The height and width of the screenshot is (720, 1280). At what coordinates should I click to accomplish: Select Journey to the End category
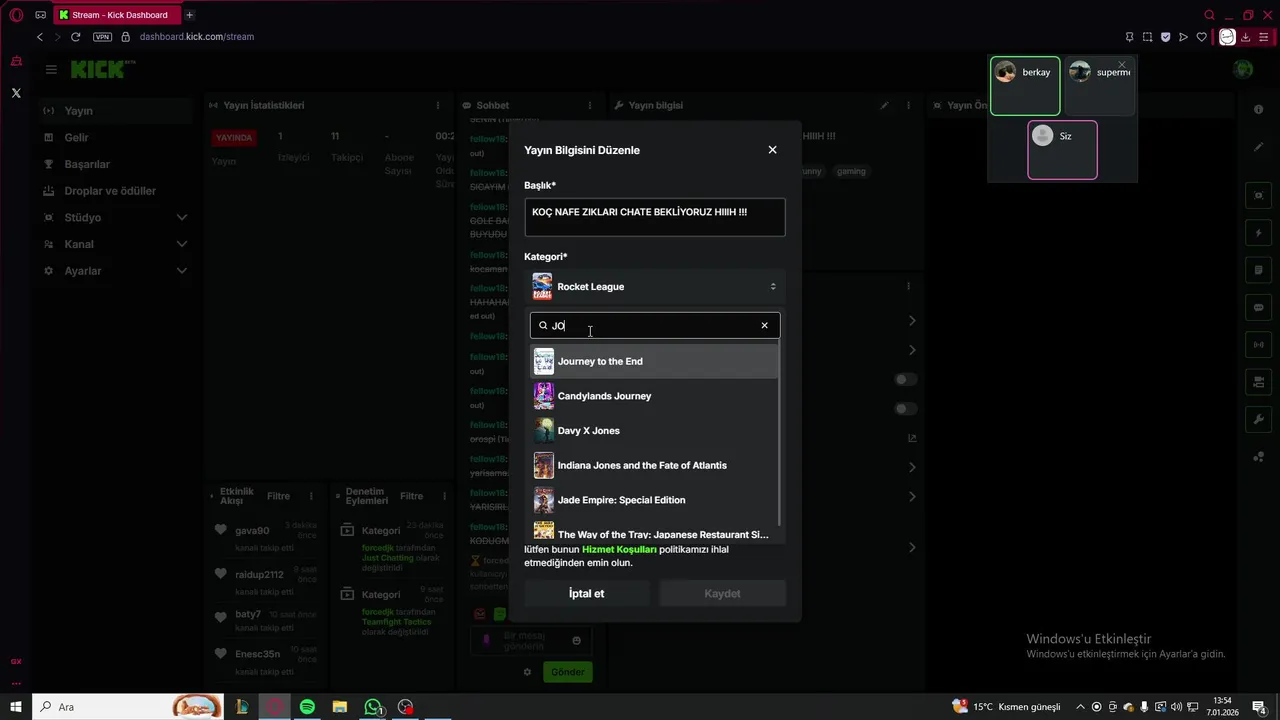pyautogui.click(x=654, y=361)
